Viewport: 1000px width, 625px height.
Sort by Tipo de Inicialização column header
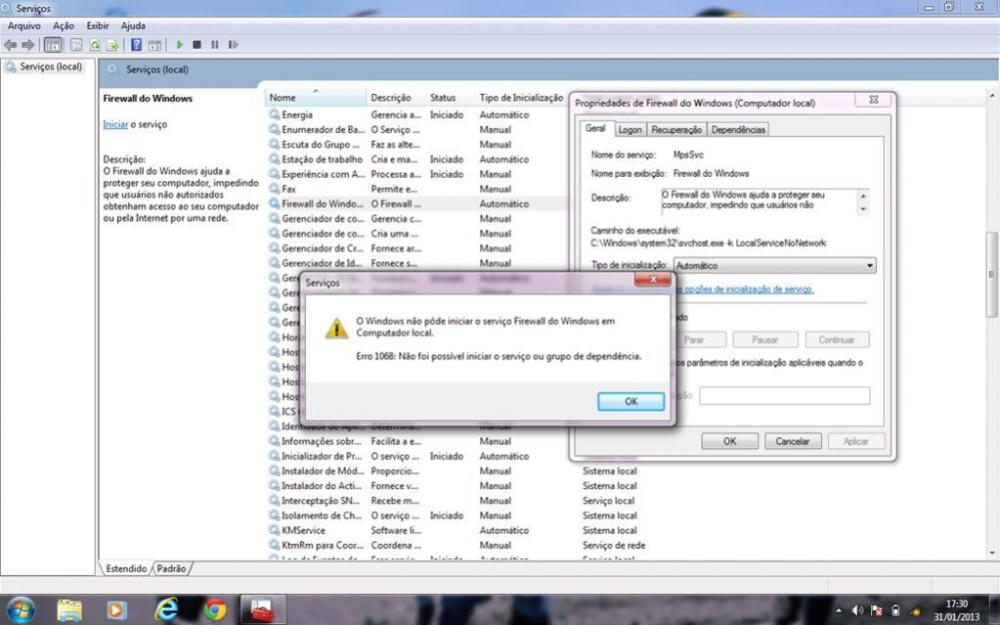(x=521, y=98)
